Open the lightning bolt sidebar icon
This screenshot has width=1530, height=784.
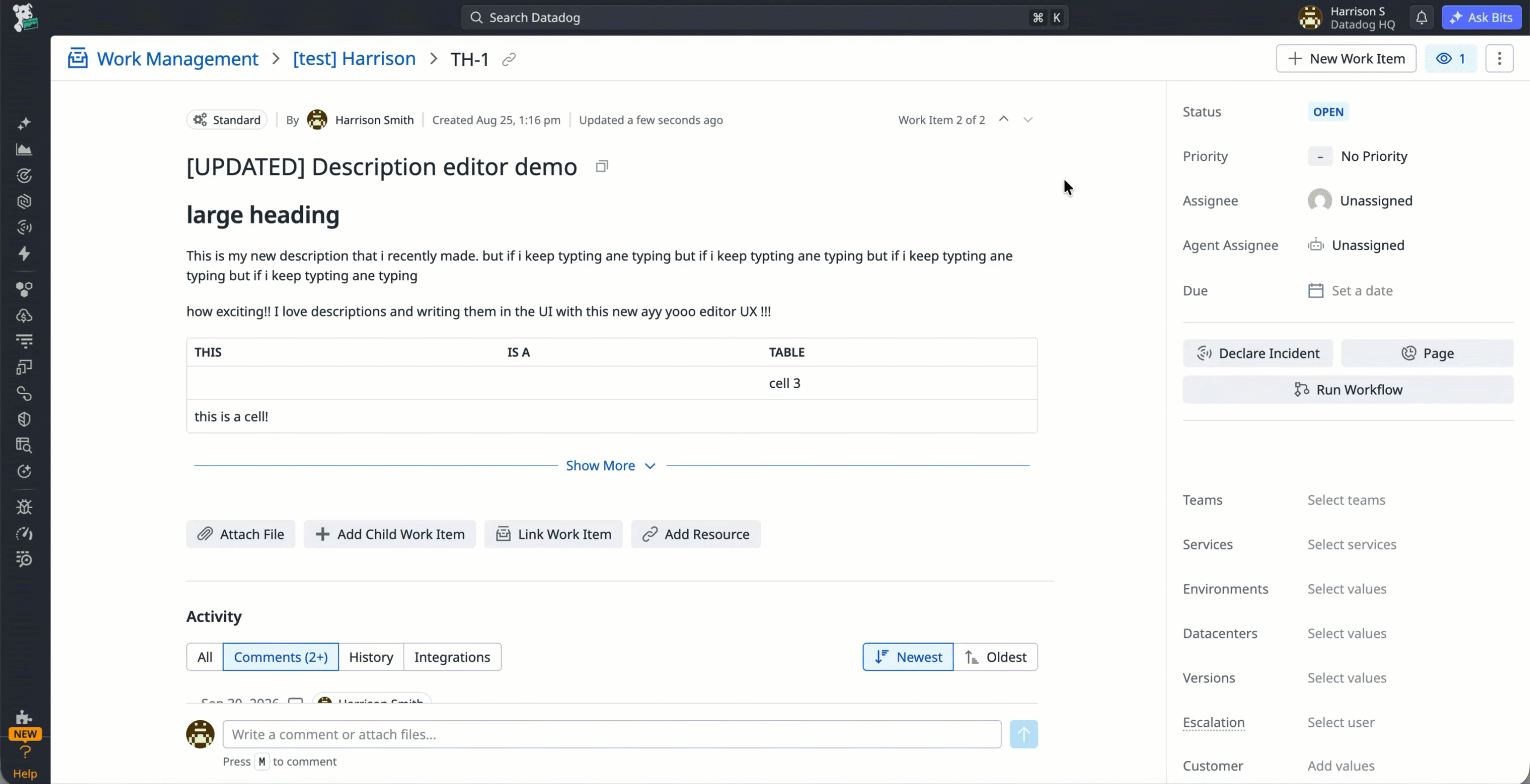(x=24, y=253)
